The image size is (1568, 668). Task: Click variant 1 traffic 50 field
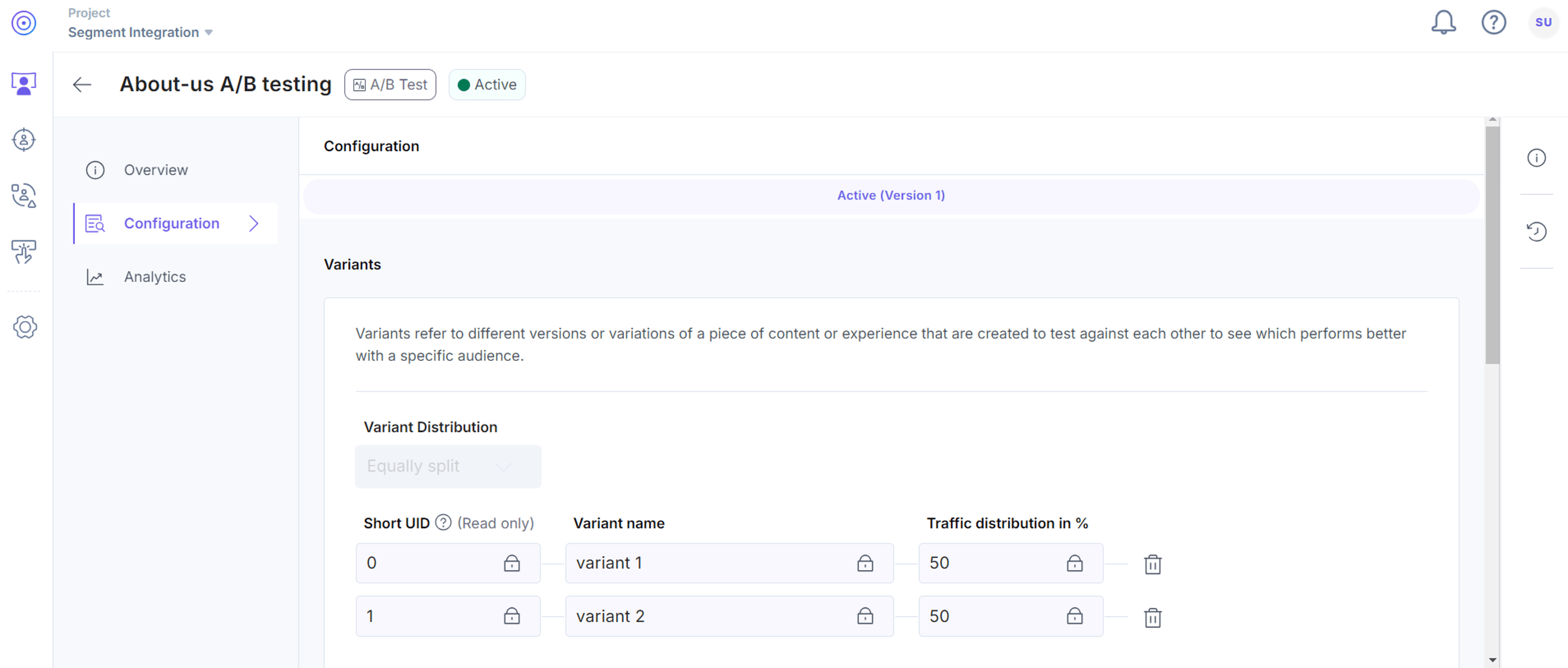pyautogui.click(x=1011, y=563)
